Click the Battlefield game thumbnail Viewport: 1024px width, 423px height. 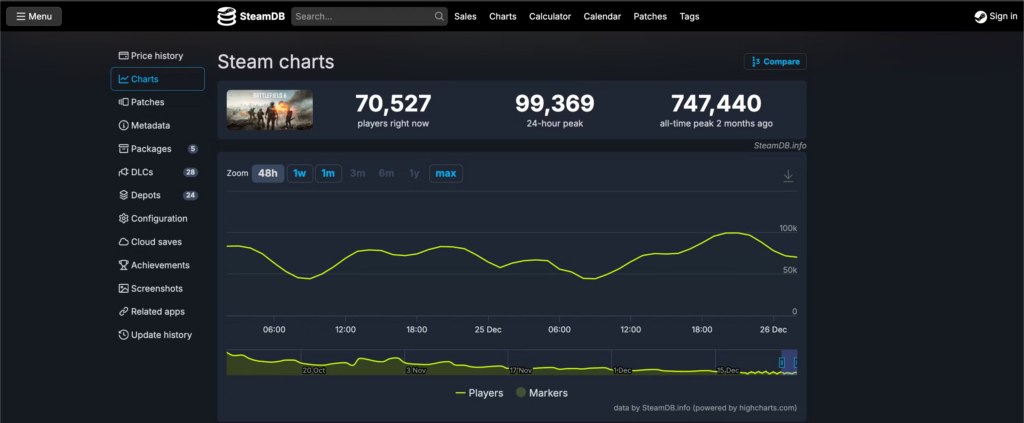(x=269, y=110)
